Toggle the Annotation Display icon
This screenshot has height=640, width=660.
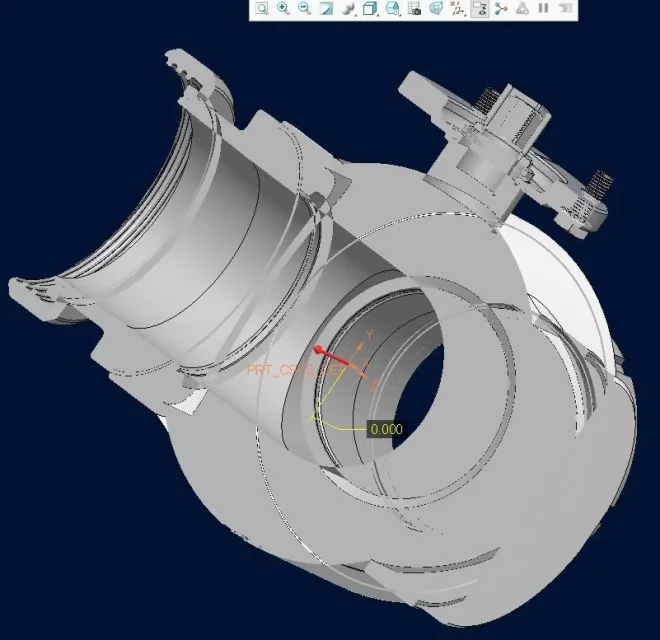(x=479, y=9)
